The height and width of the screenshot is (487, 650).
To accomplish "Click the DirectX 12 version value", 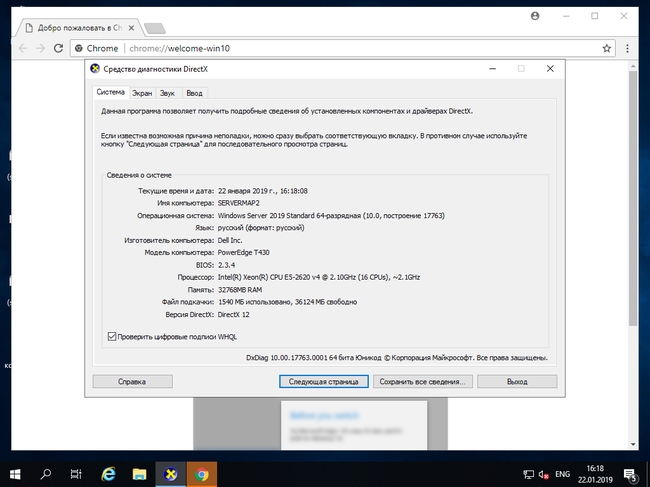I will (234, 315).
